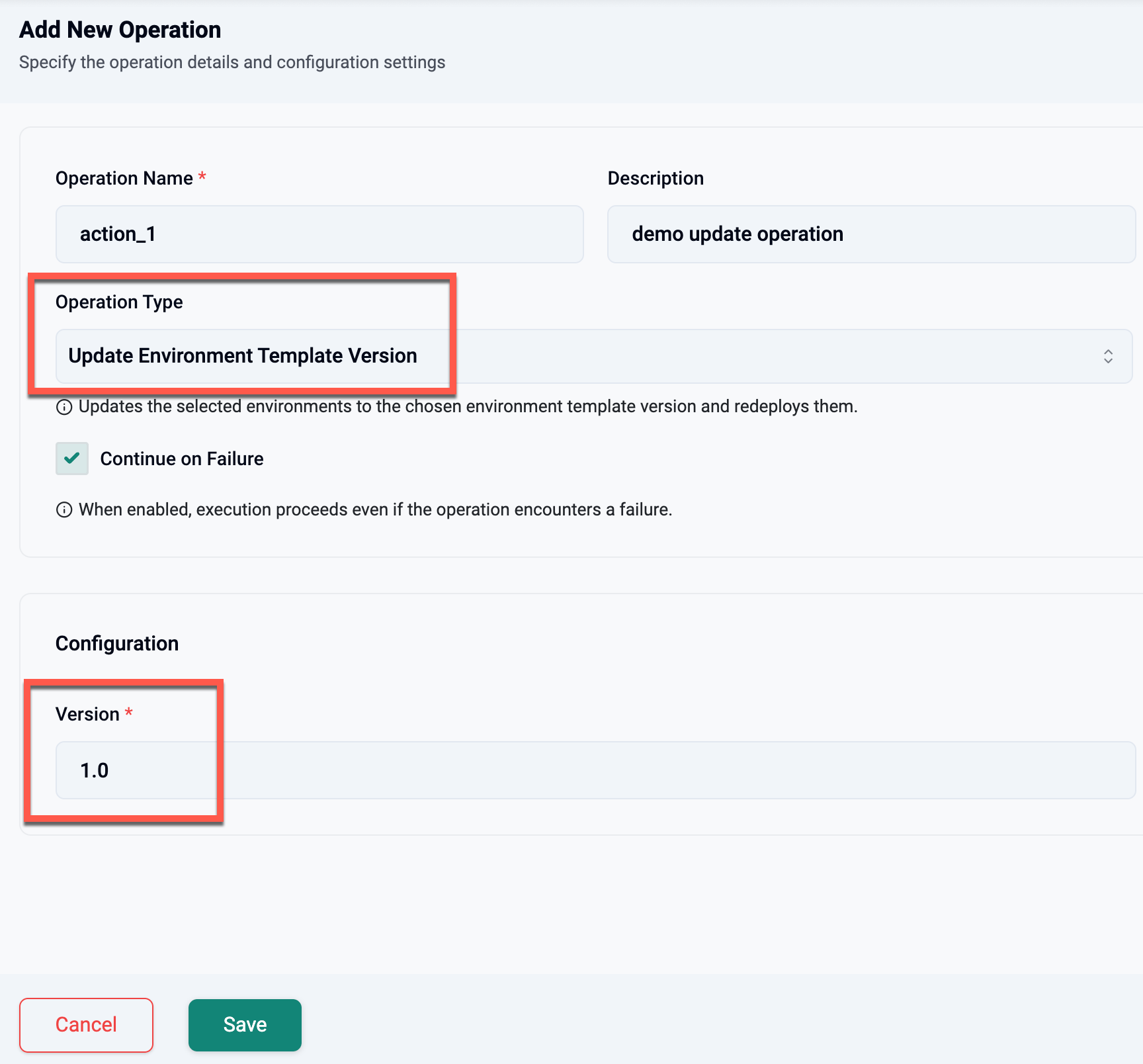Click the hint text starting with When enabled
1143x1064 pixels.
(x=375, y=510)
